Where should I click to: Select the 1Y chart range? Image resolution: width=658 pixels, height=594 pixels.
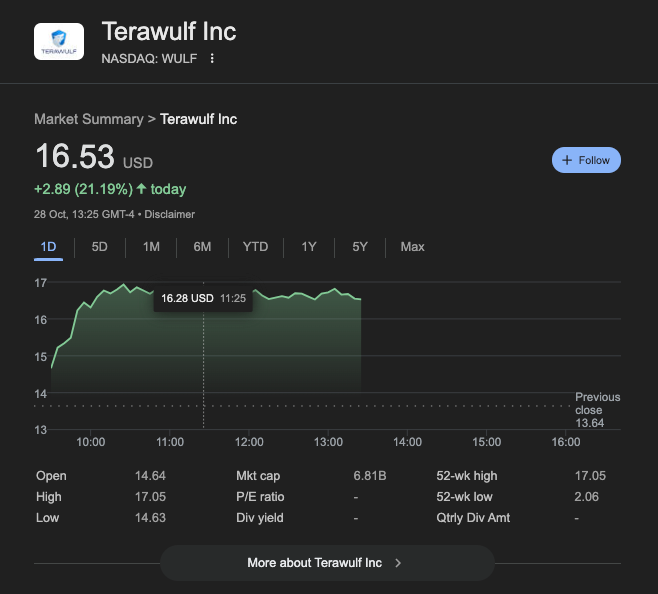309,247
